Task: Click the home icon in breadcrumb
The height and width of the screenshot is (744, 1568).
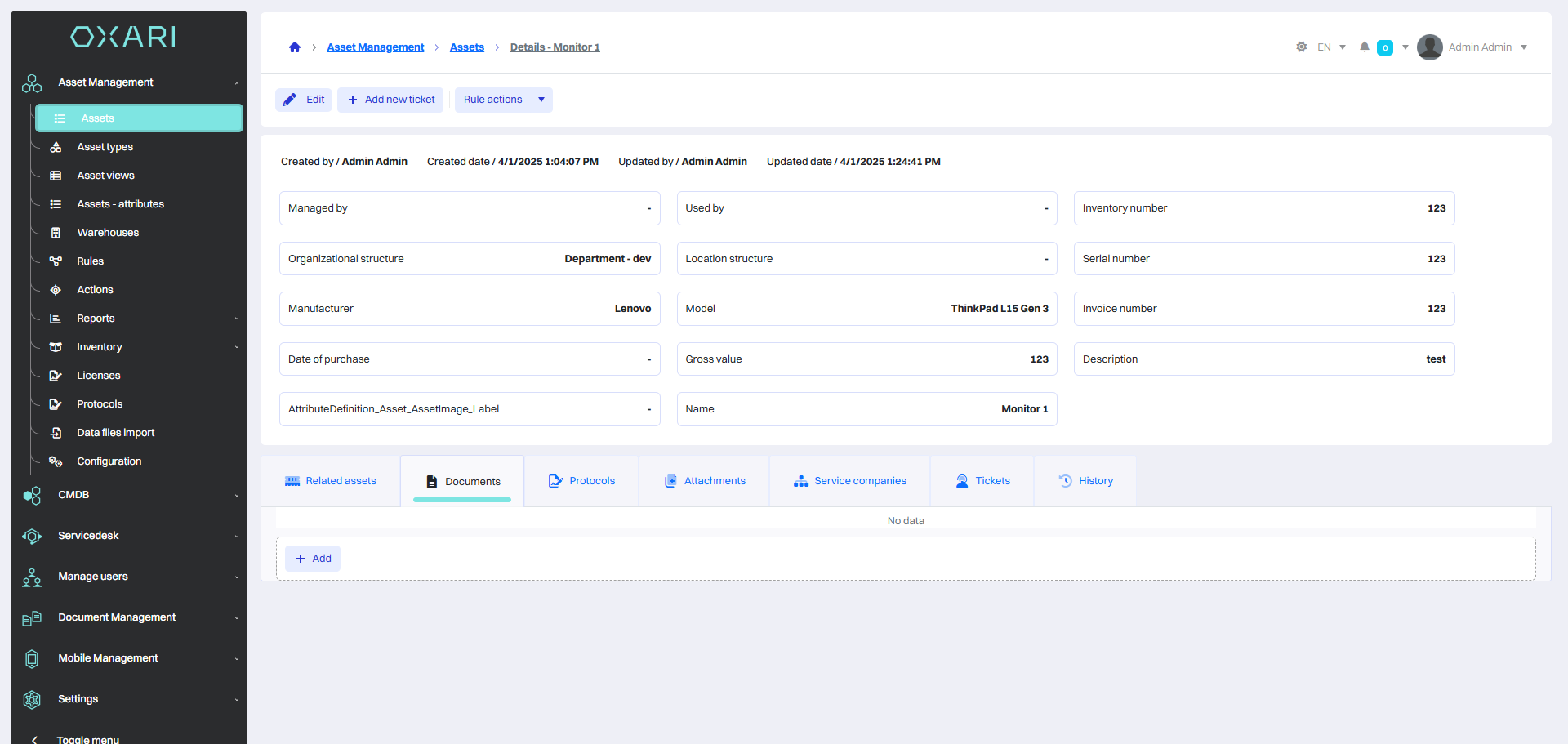Action: pos(295,47)
